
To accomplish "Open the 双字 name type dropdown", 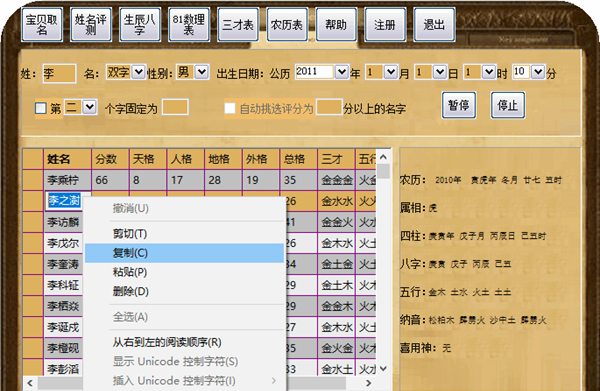I will coord(138,72).
